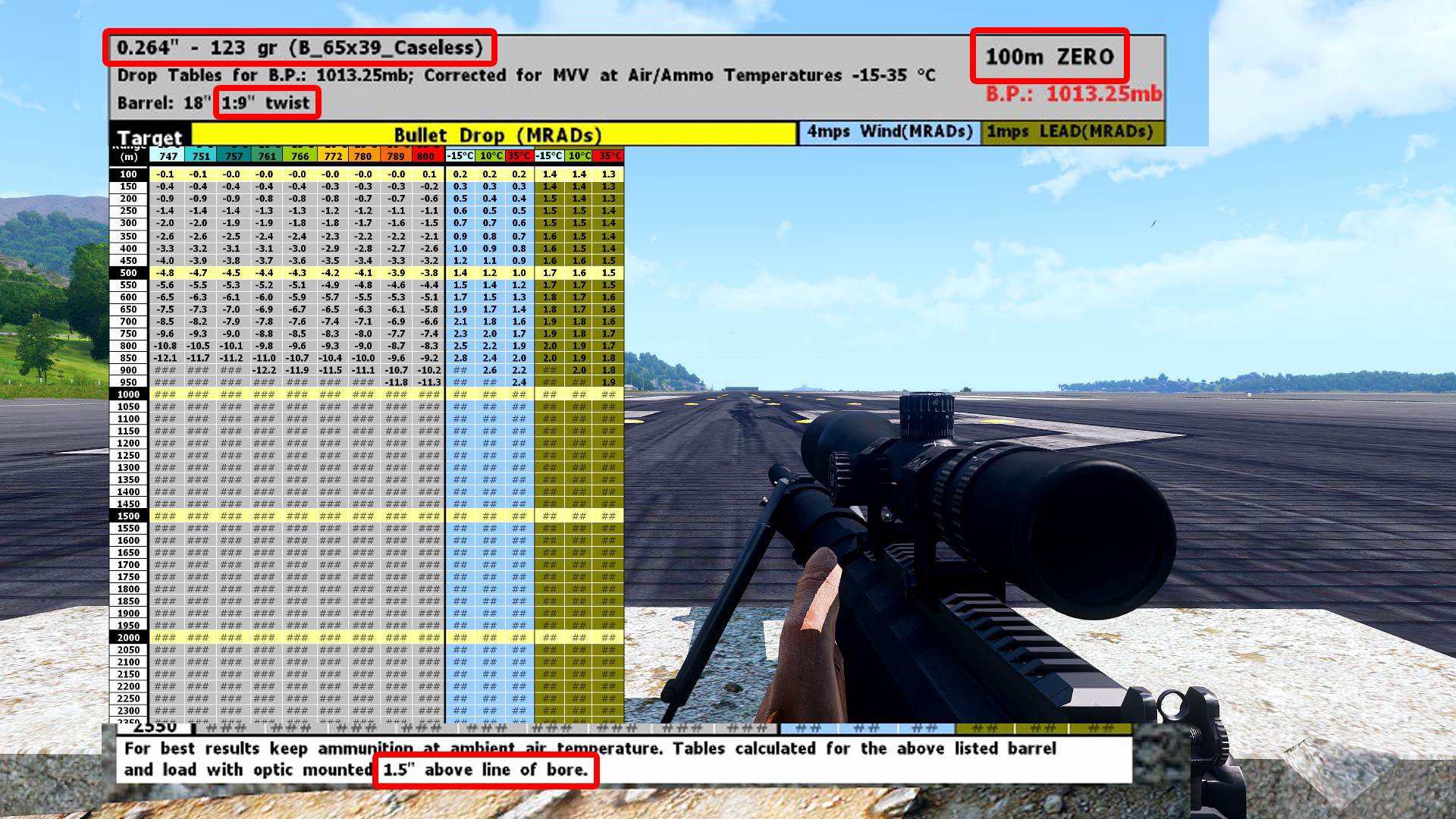Click the 772 orange velocity column header
Screen dimensions: 1456x819
[x=332, y=156]
